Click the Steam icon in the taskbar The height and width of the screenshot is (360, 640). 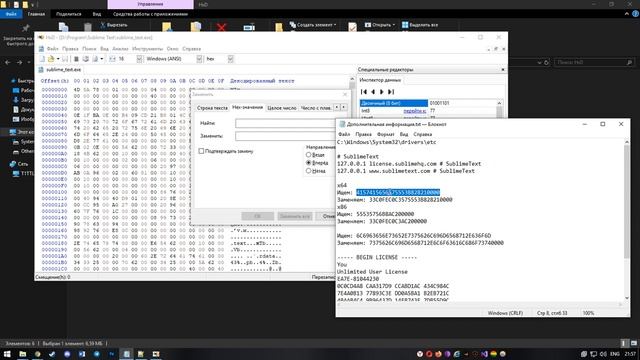pos(52,354)
